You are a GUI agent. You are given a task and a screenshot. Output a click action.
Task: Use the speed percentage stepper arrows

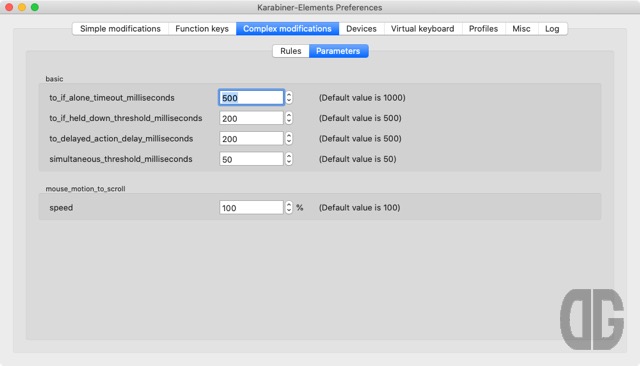point(289,207)
